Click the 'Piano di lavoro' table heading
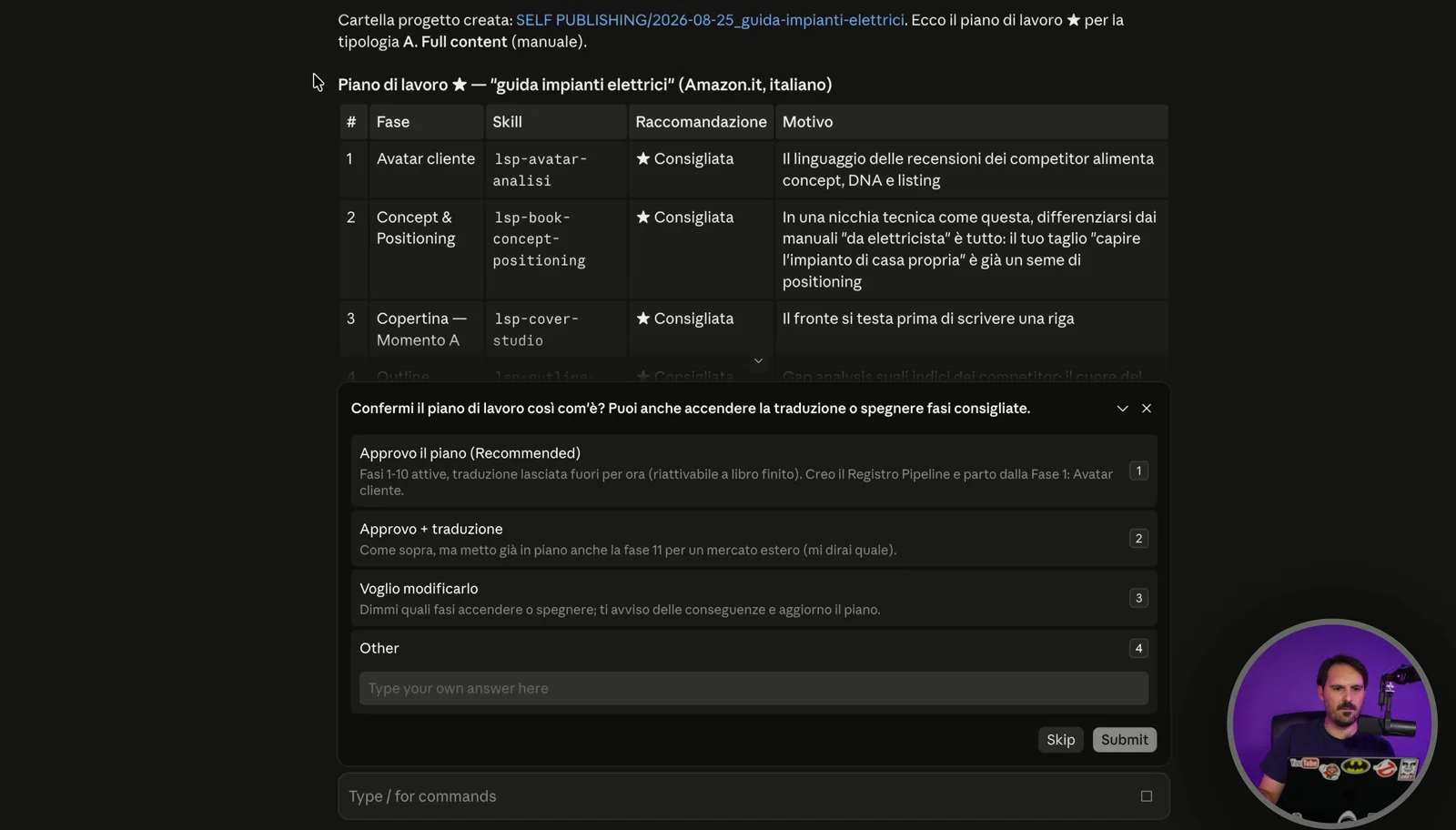 click(x=584, y=85)
